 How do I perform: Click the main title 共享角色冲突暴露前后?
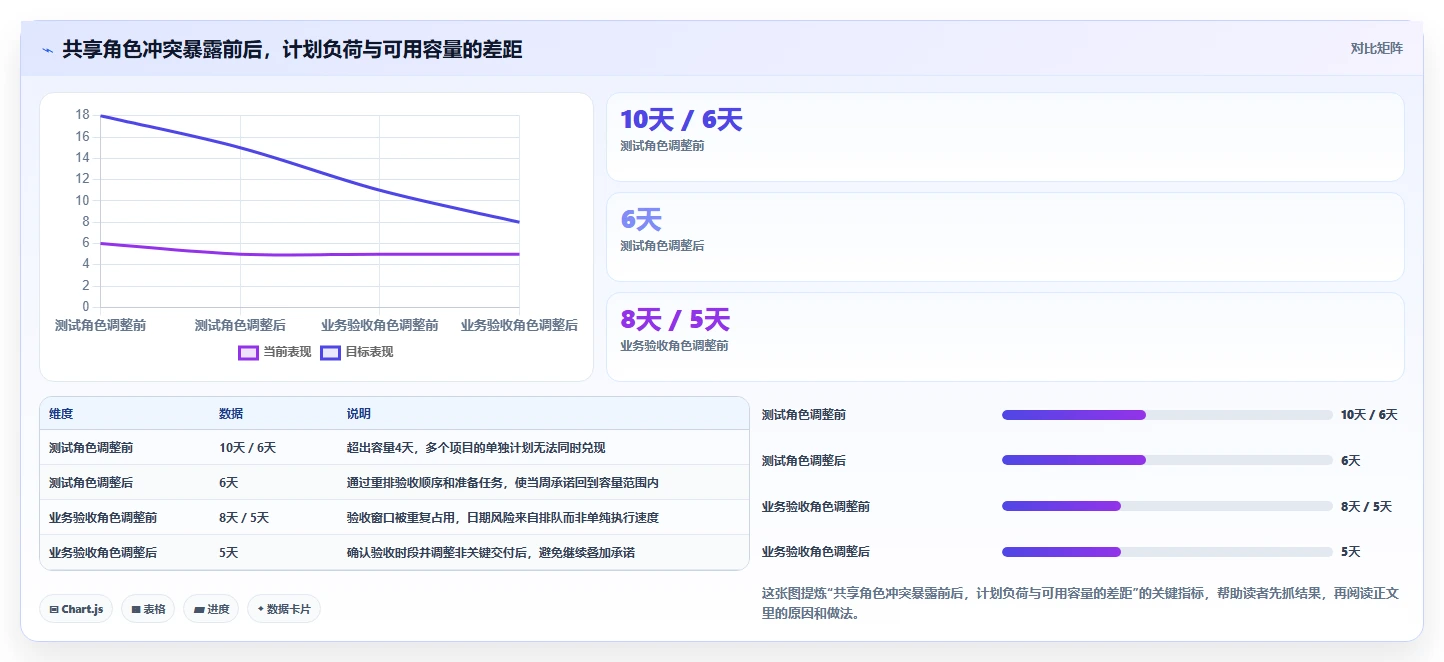(x=292, y=50)
